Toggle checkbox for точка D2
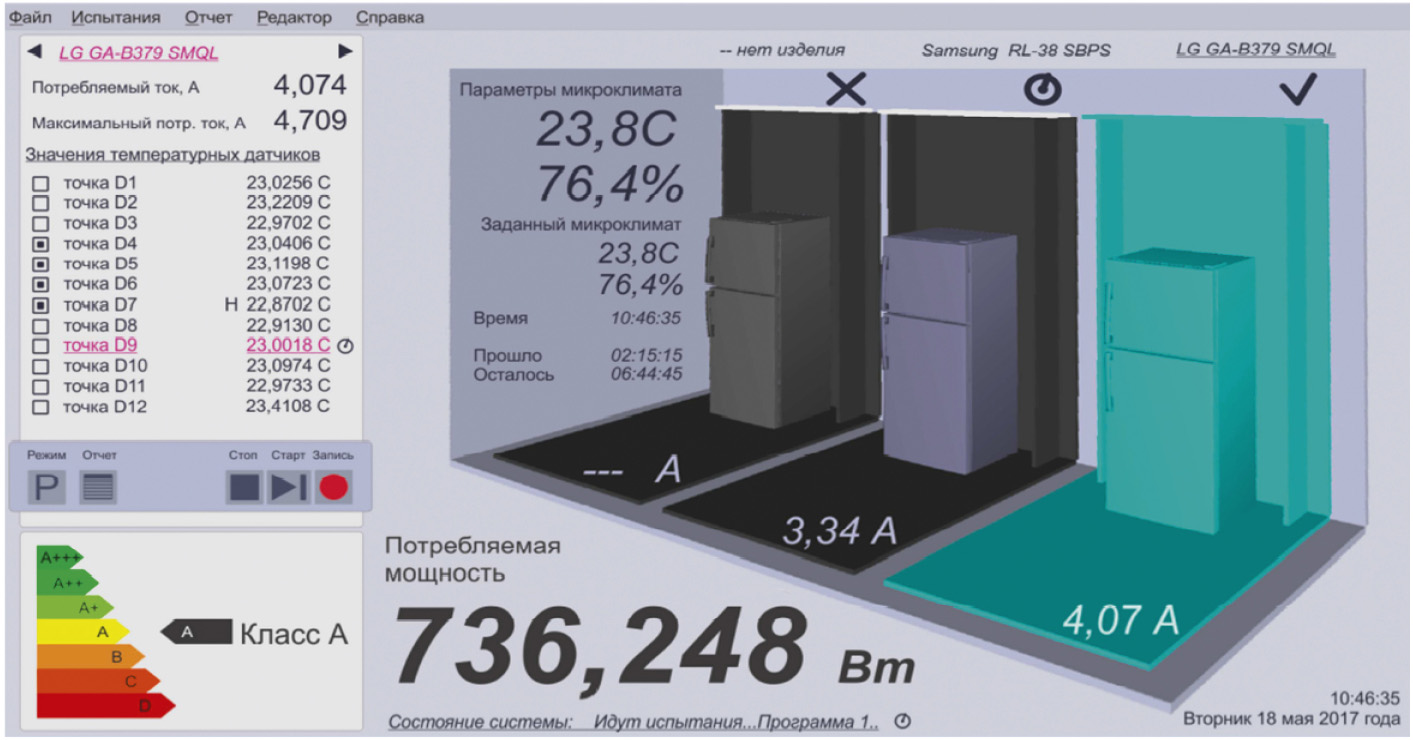 [41, 204]
